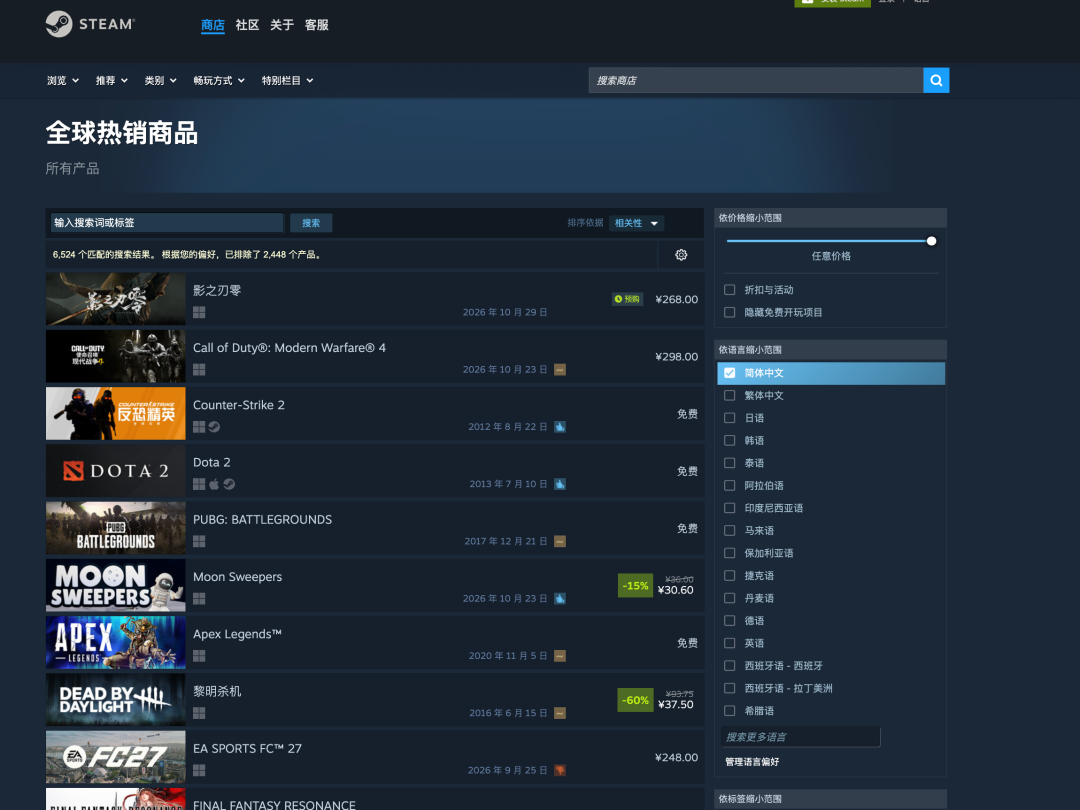Viewport: 1080px width, 810px height.
Task: Open the 客服 tab
Action: click(317, 25)
